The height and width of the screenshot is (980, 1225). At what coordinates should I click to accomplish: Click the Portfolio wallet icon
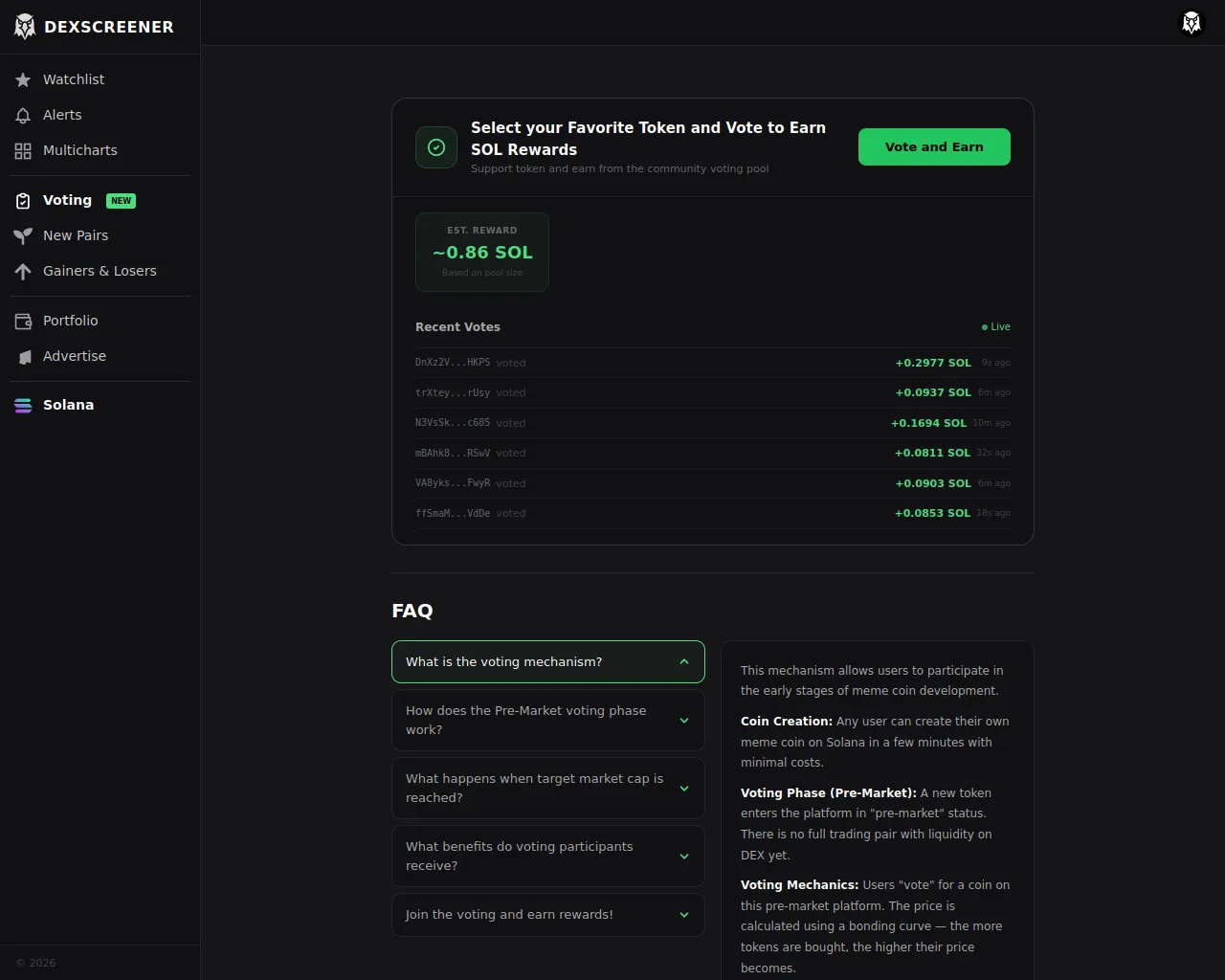pos(23,322)
